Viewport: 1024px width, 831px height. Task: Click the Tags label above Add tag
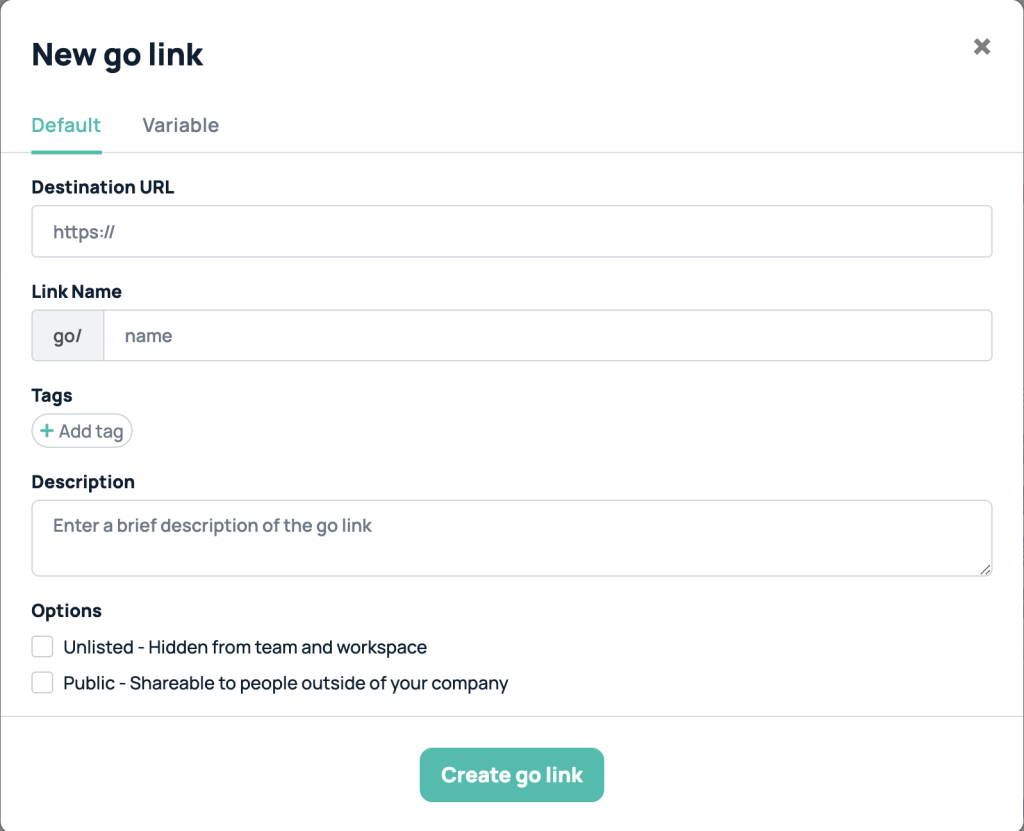pyautogui.click(x=51, y=395)
